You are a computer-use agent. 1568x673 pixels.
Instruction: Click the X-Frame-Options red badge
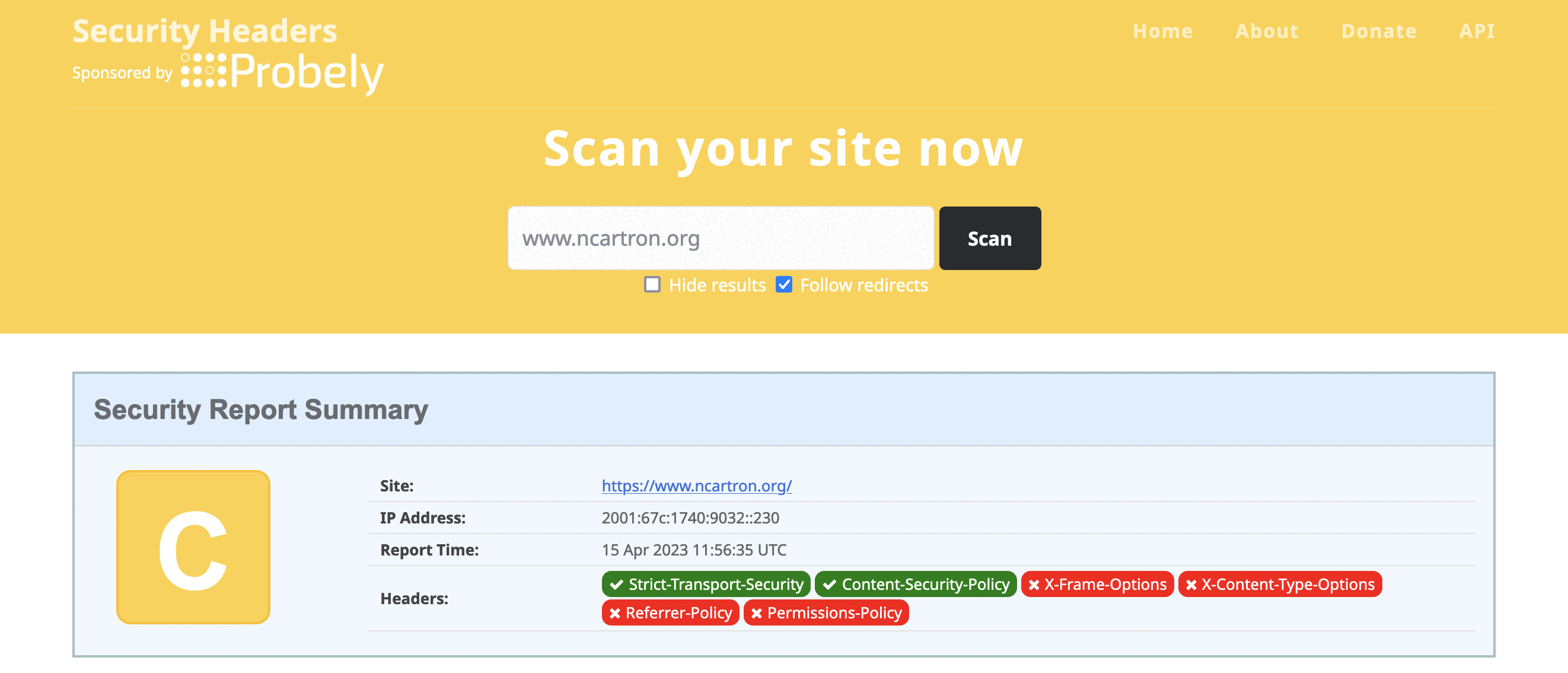(x=1097, y=584)
